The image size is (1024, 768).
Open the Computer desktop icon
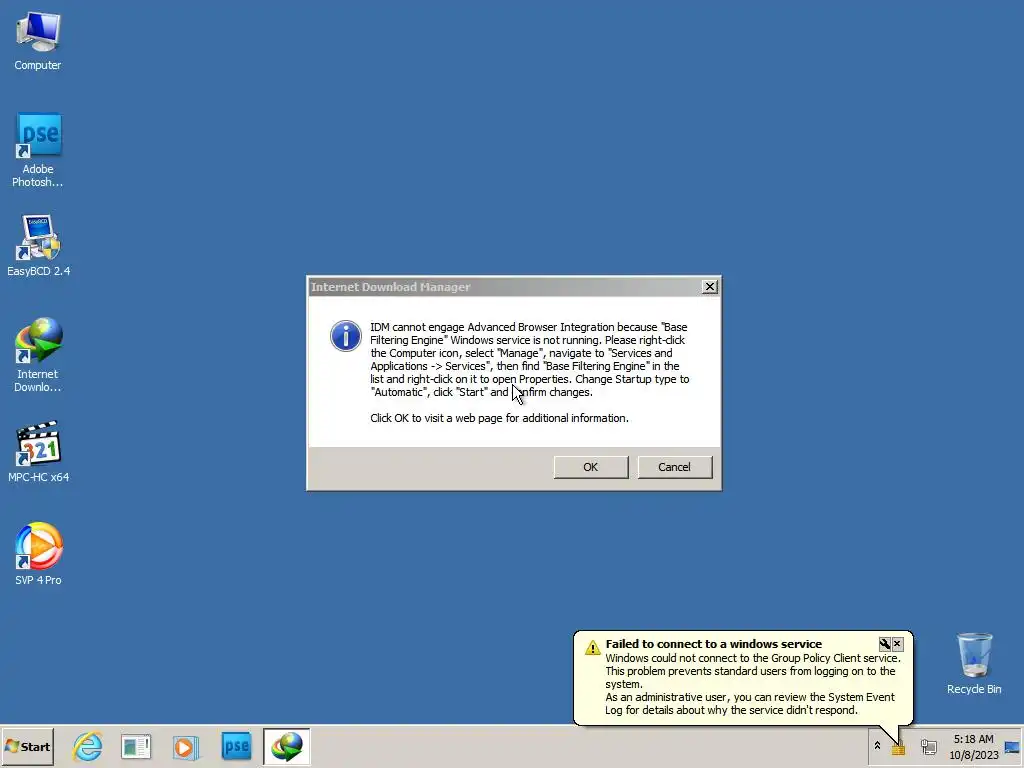click(x=38, y=40)
